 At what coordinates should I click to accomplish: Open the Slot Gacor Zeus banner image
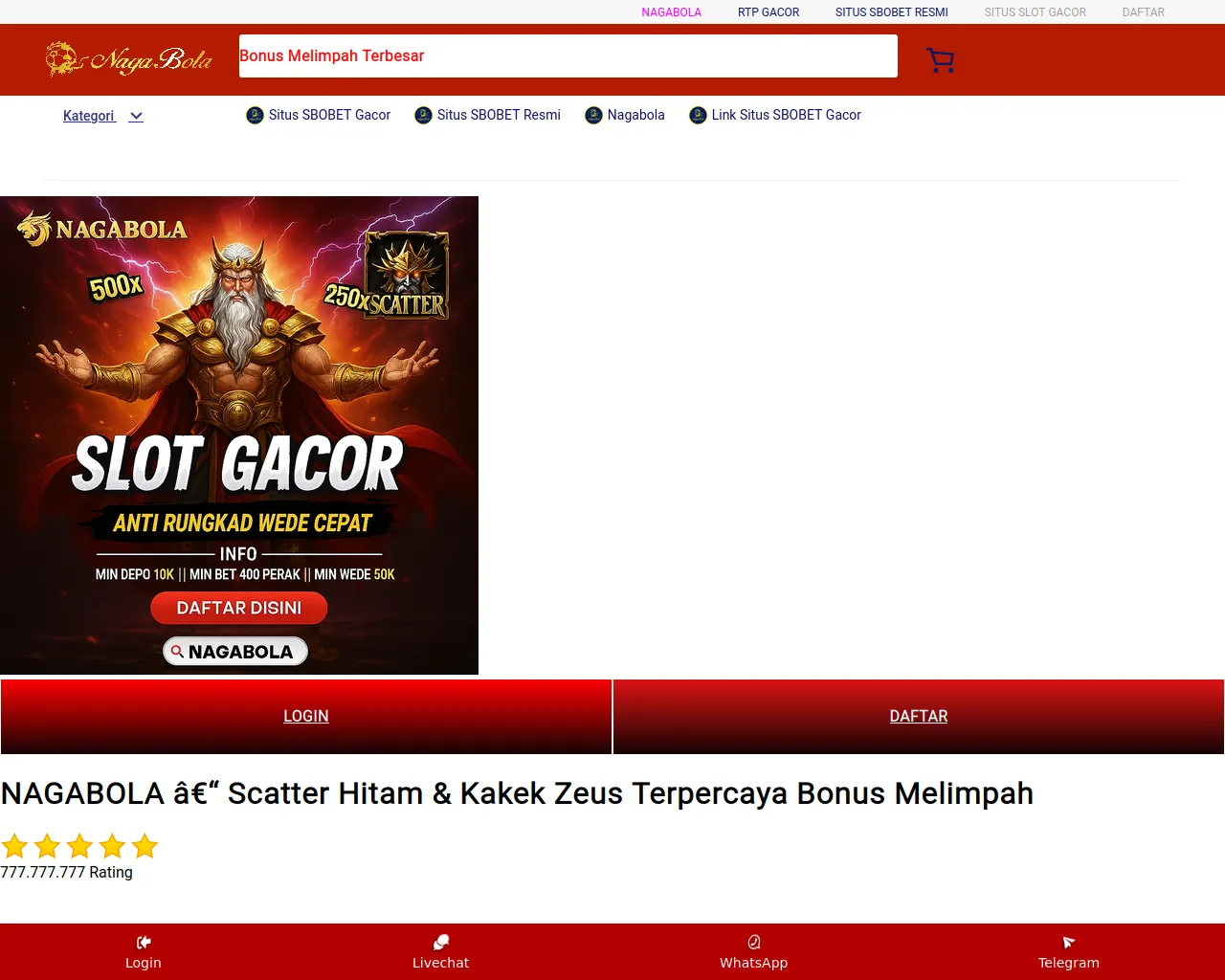[239, 435]
